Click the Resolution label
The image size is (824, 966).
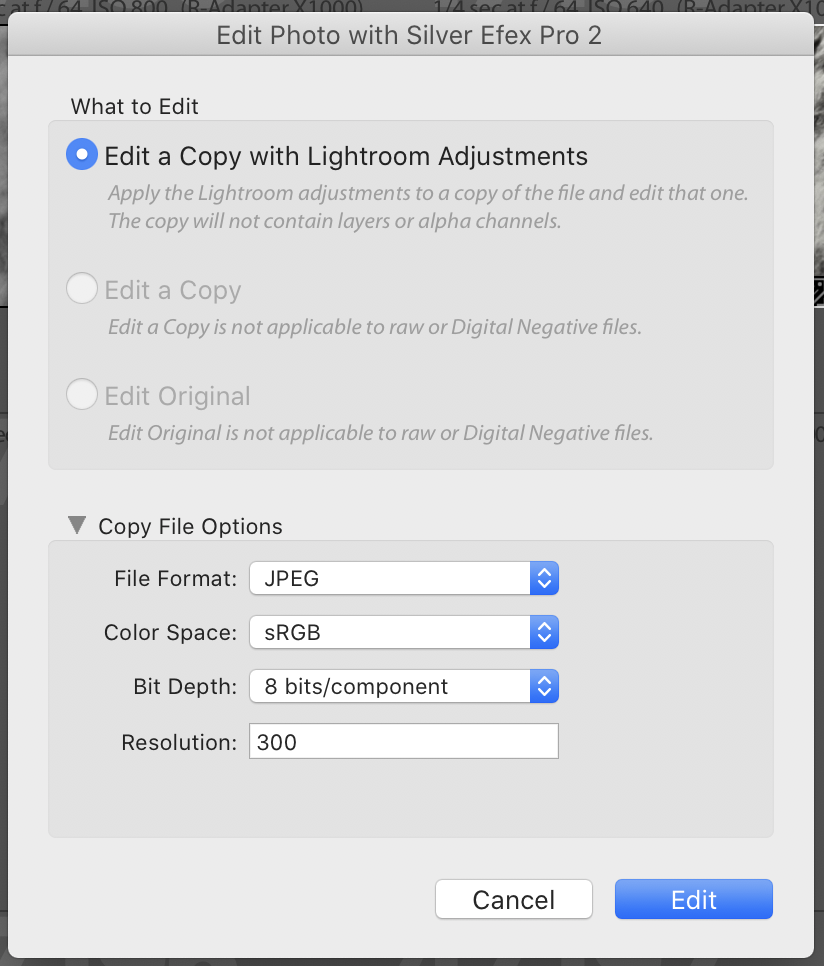179,742
